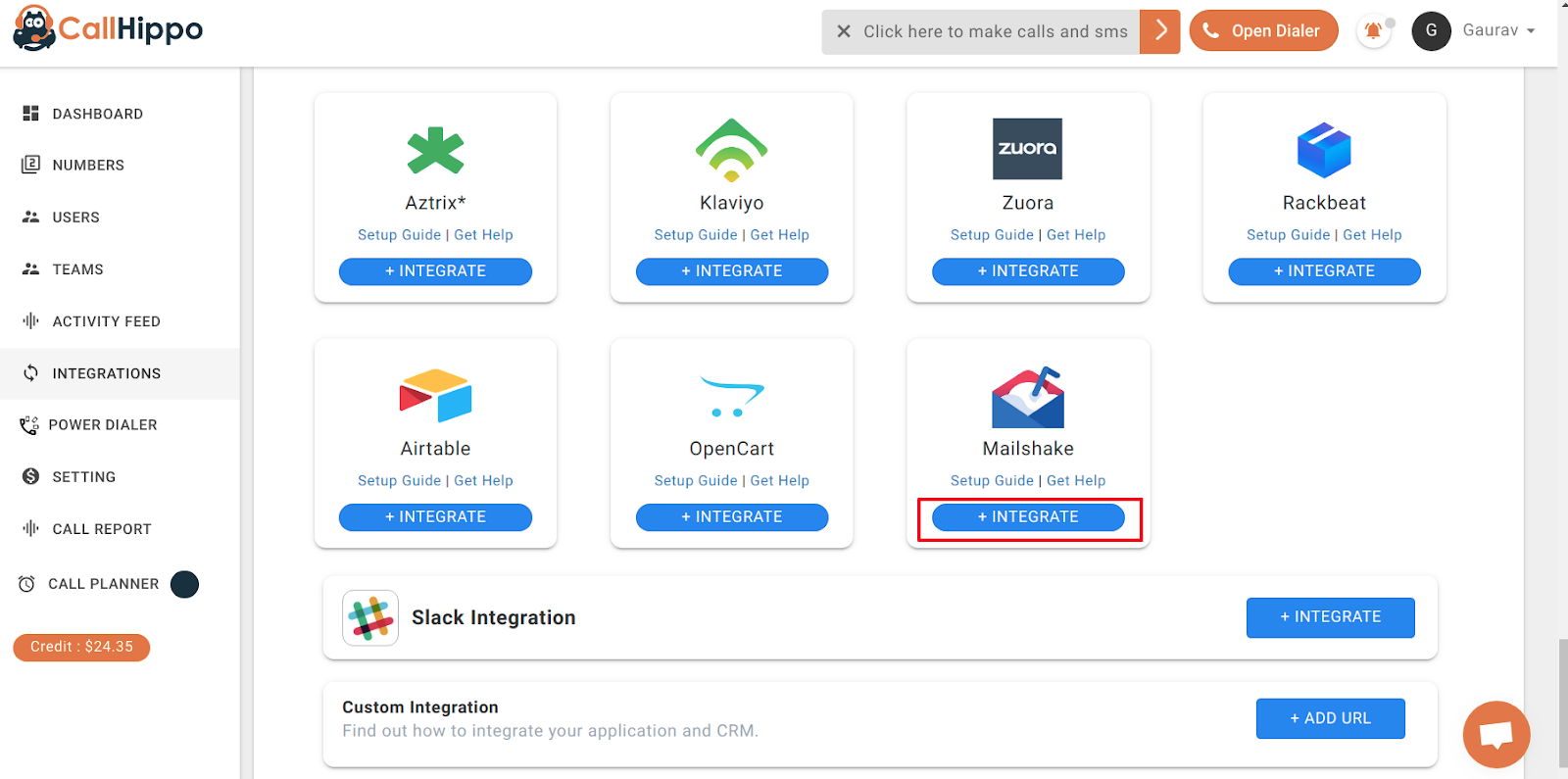This screenshot has width=1568, height=779.
Task: Integrate Aztrix with the Integrate button
Action: [435, 271]
